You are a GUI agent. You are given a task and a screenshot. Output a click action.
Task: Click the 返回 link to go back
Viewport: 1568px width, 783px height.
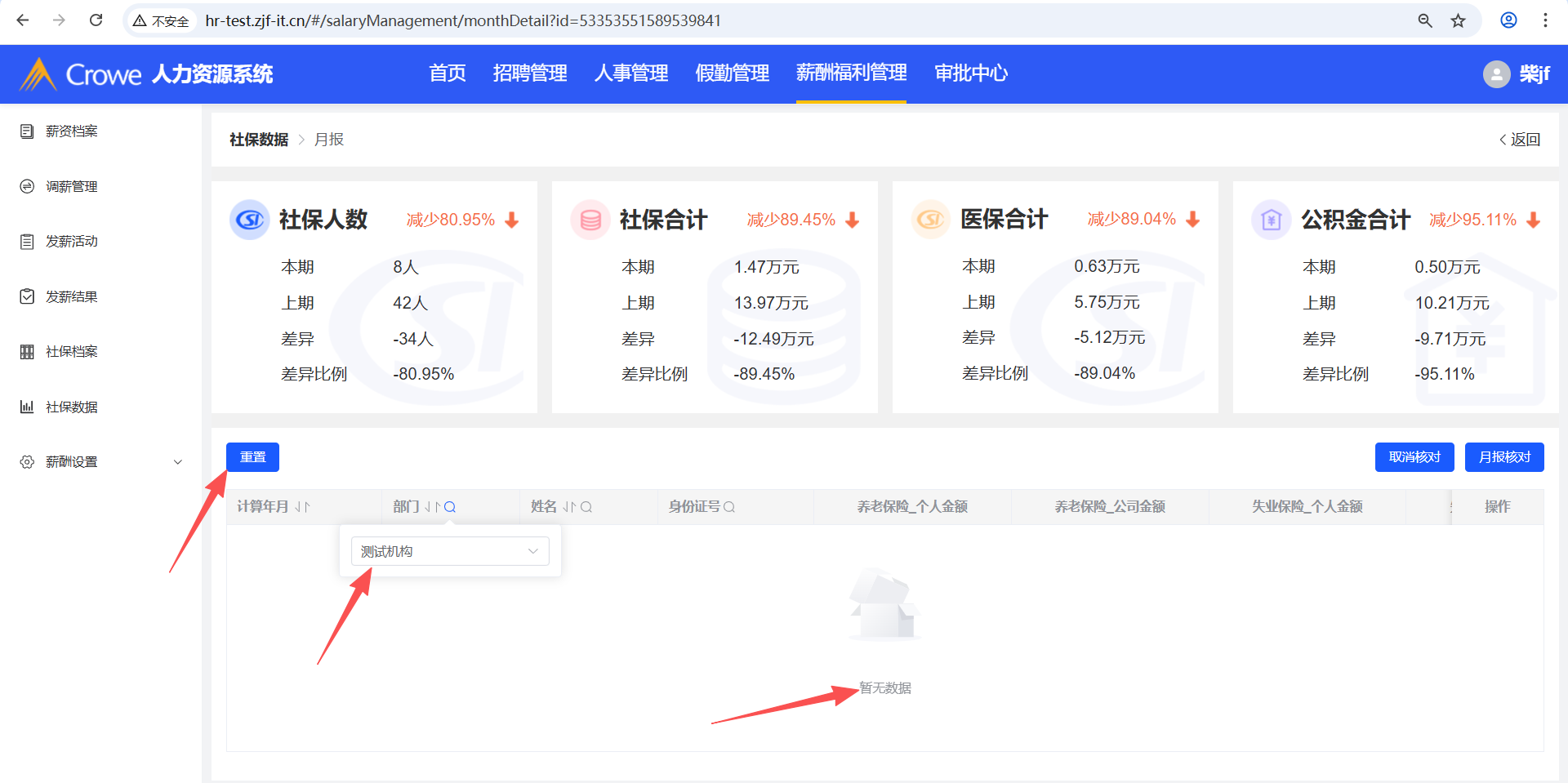pos(1520,140)
